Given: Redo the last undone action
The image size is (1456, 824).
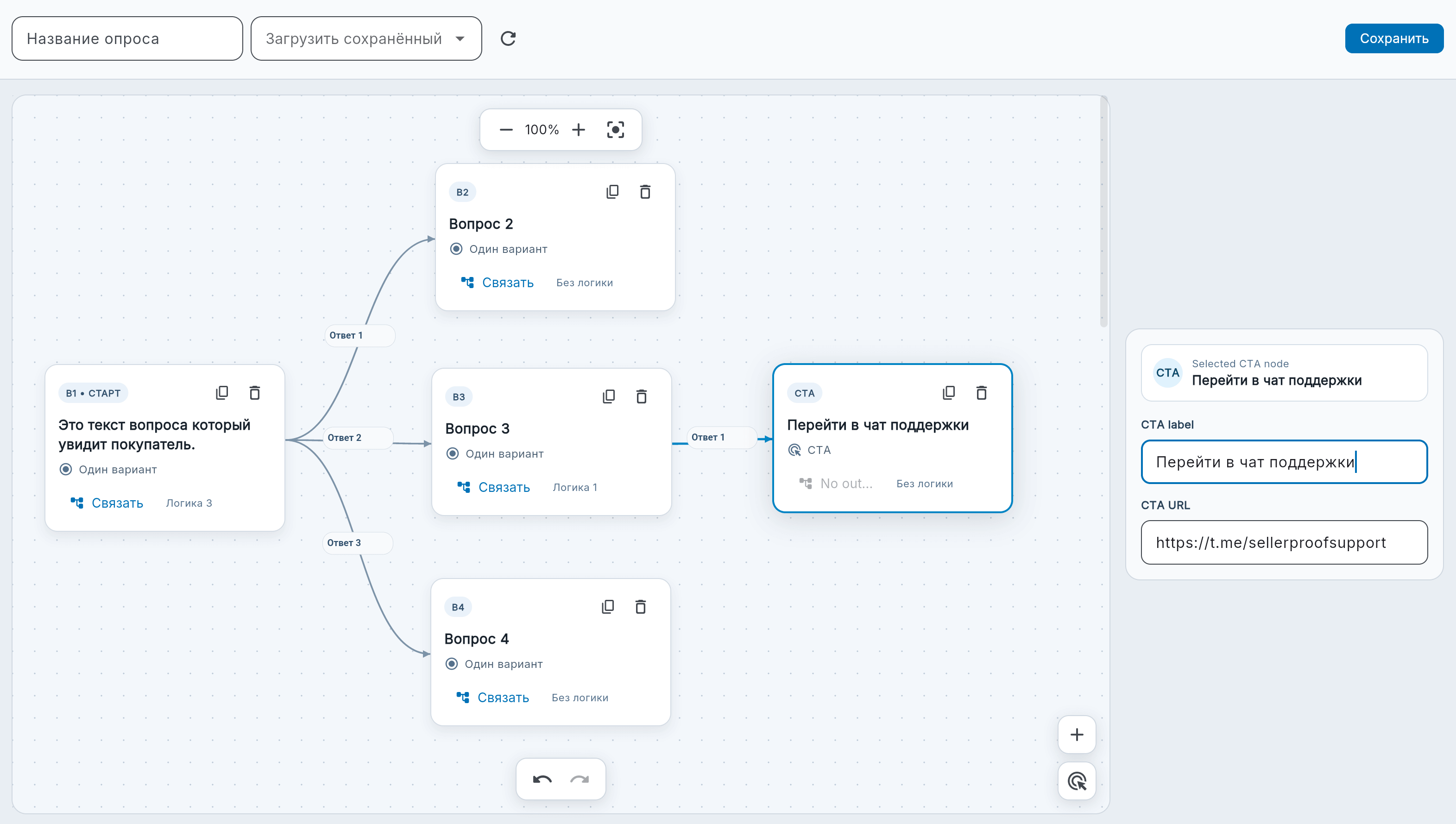Looking at the screenshot, I should click(580, 779).
